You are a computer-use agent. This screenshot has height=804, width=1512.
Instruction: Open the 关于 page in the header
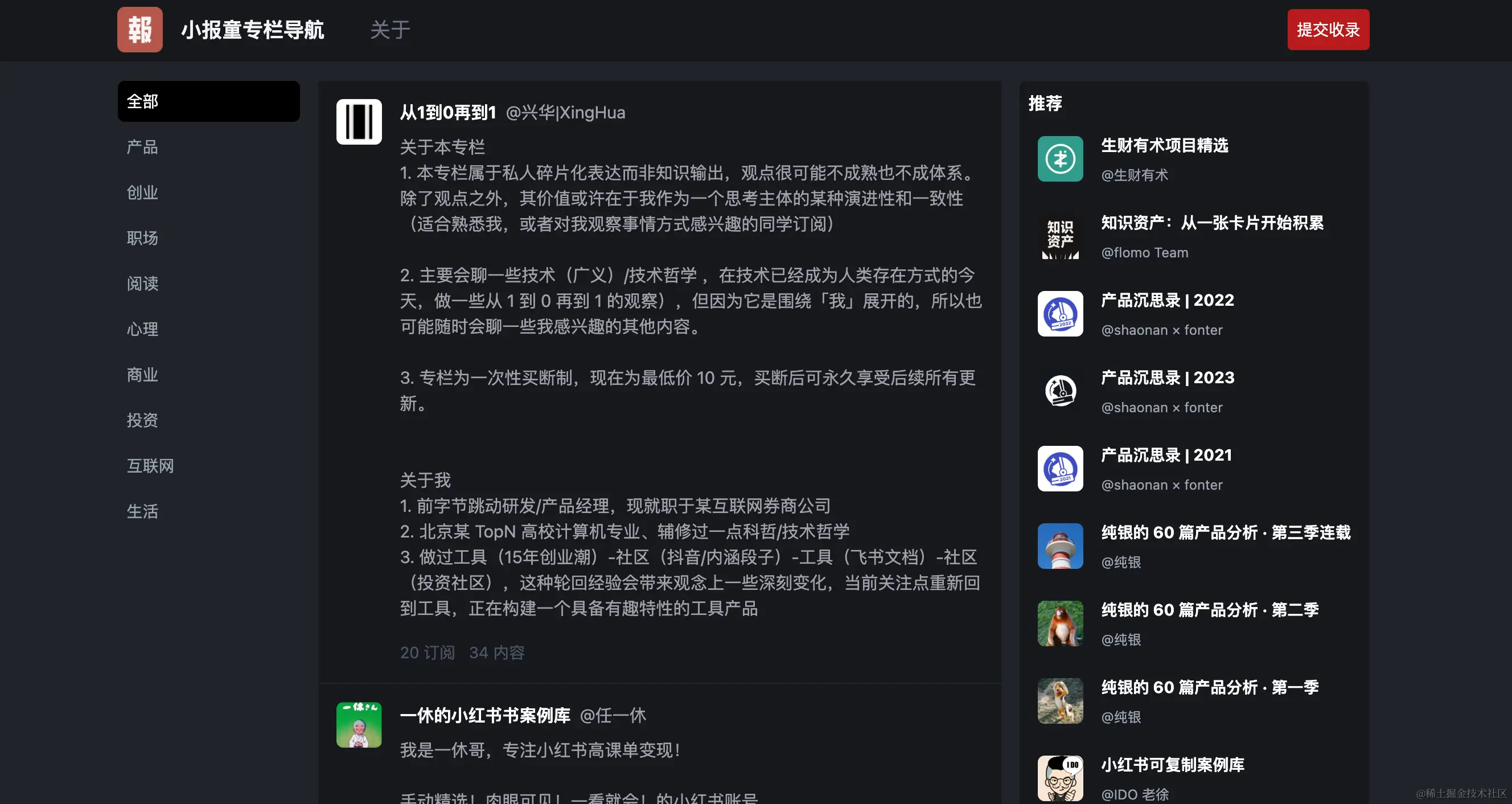click(391, 30)
